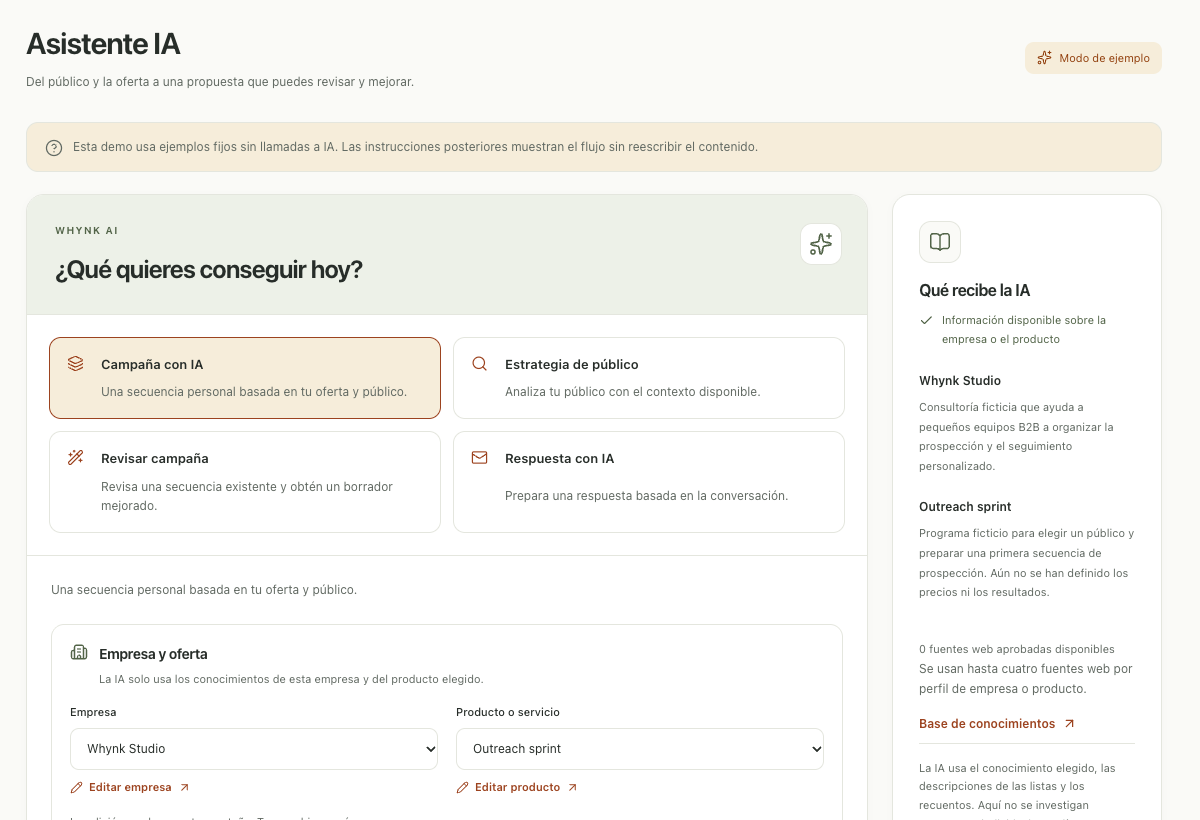Click the ¿Qué quieres conseguir hoy? heading

click(209, 270)
